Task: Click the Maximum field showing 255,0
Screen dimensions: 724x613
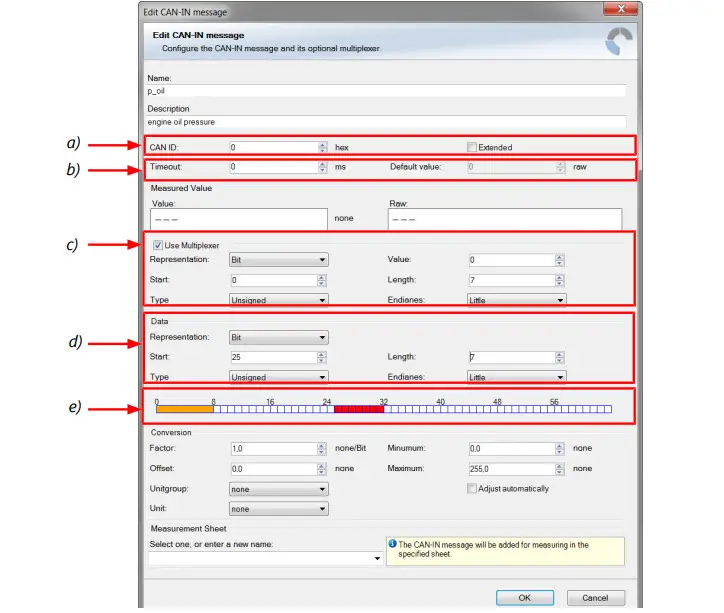Action: tap(512, 469)
